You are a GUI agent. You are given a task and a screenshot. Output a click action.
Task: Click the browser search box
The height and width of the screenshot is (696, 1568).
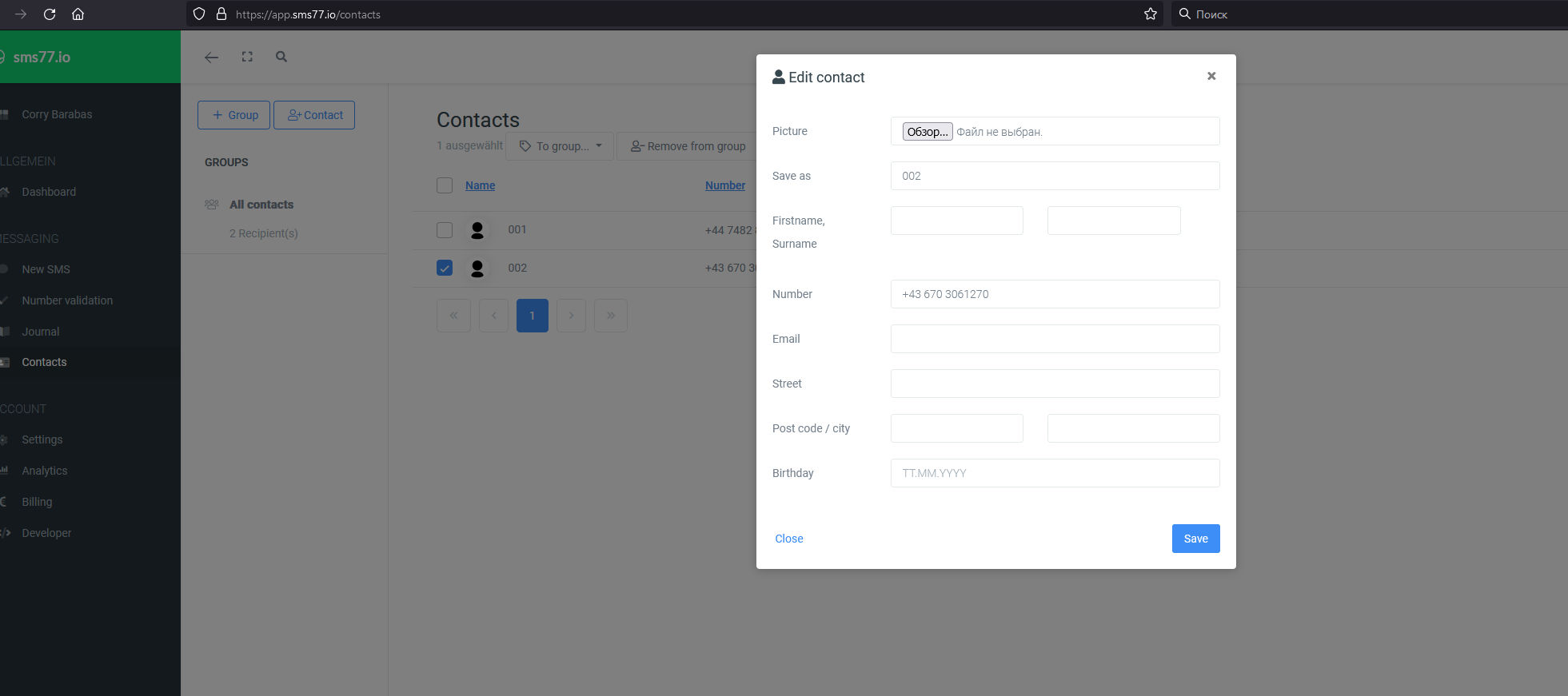point(1369,14)
